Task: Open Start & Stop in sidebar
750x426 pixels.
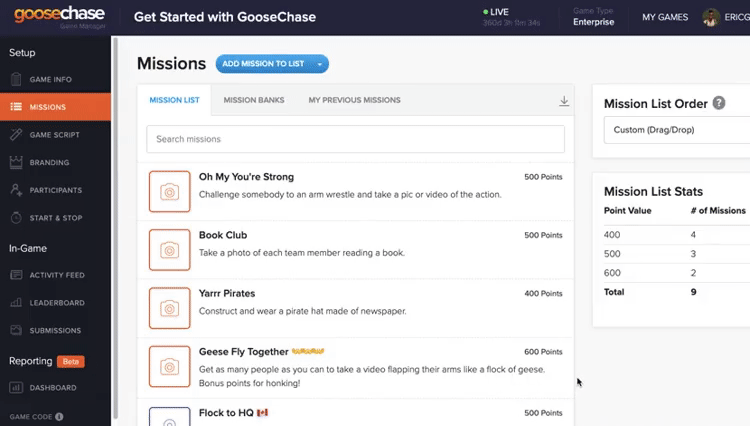Action: click(55, 218)
